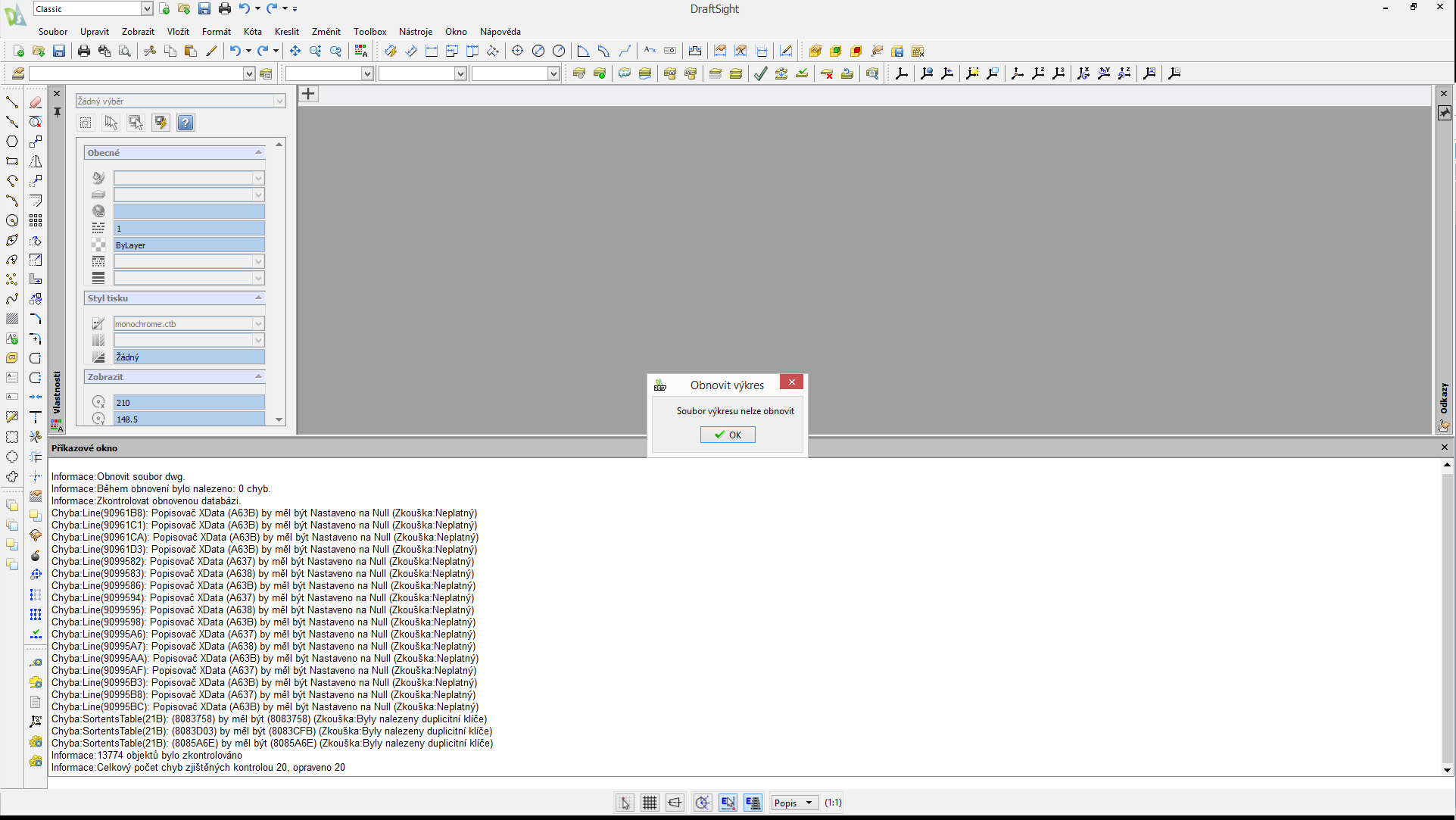Click the print icon in the main toolbar

tap(84, 51)
